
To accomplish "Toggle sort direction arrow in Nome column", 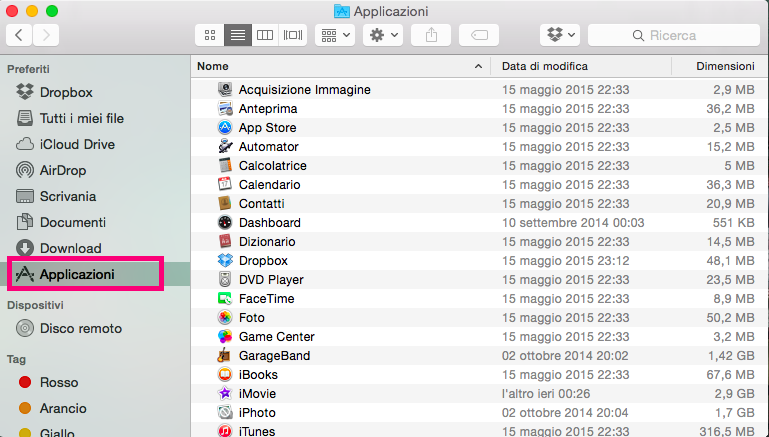I will (478, 66).
